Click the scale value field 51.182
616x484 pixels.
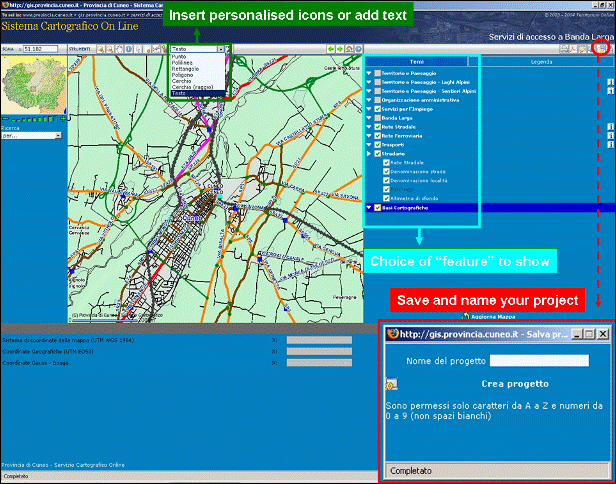pos(40,49)
